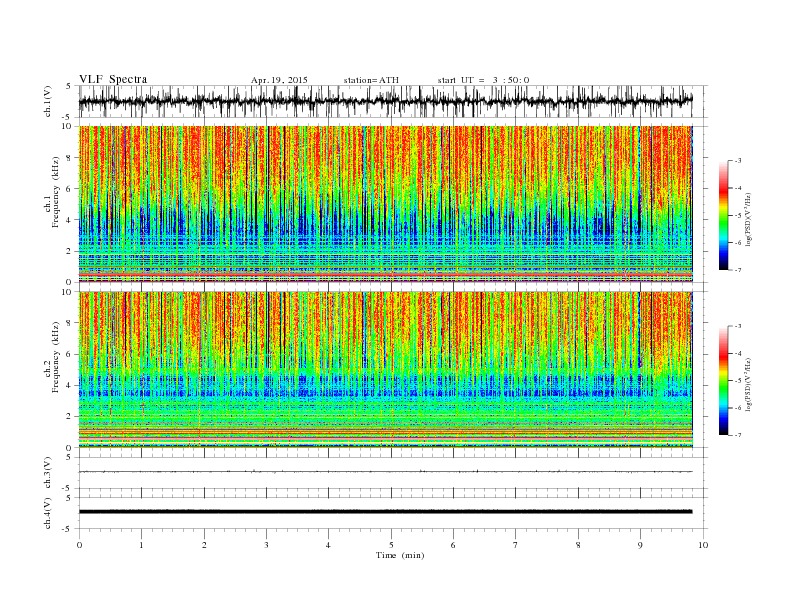The image size is (792, 612).
Task: Click the time axis tick label "8"
Action: (578, 545)
